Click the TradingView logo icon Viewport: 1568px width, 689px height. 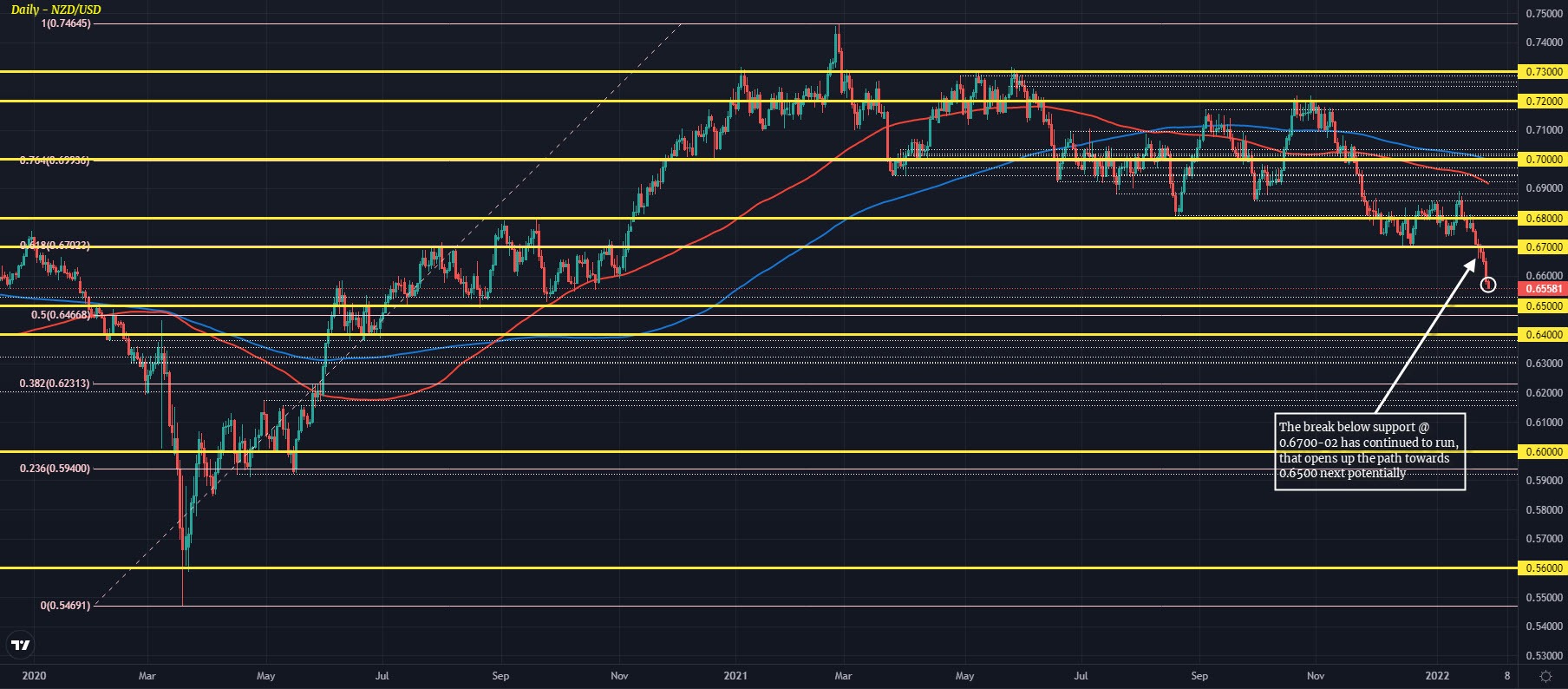click(20, 646)
